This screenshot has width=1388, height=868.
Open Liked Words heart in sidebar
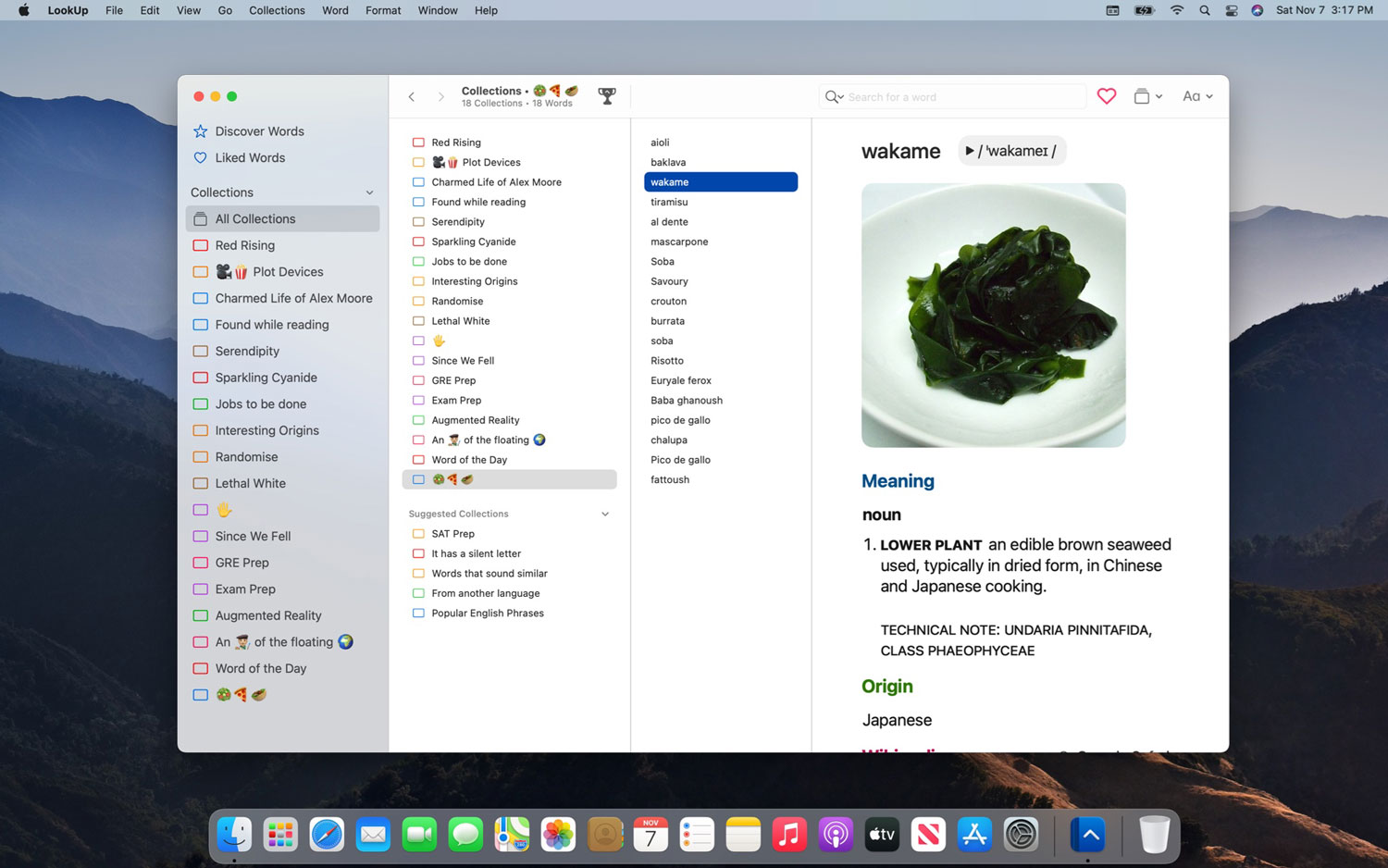(200, 158)
